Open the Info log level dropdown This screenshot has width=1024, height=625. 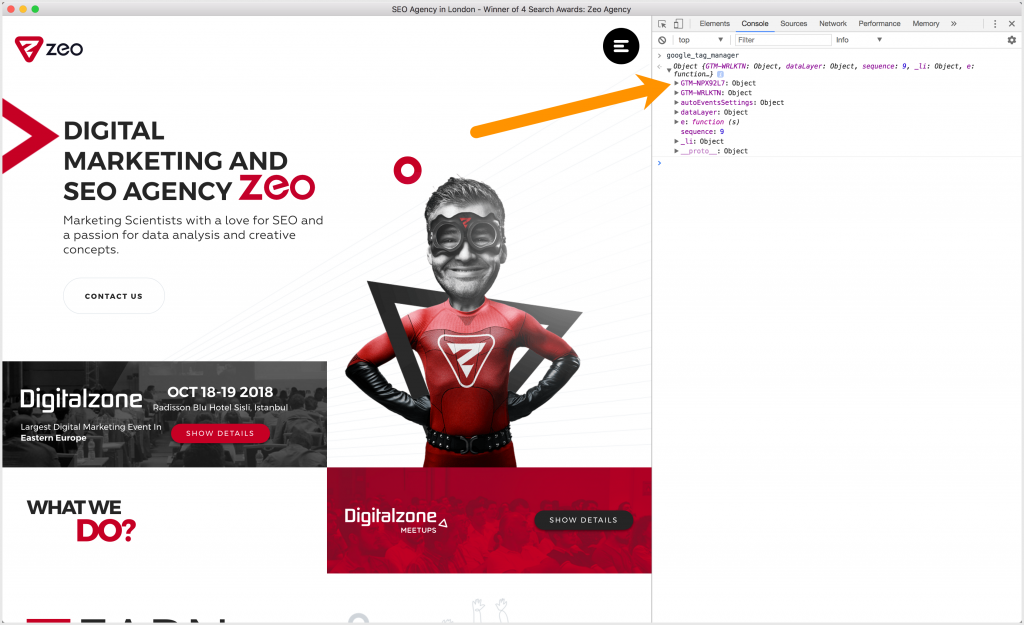point(859,40)
